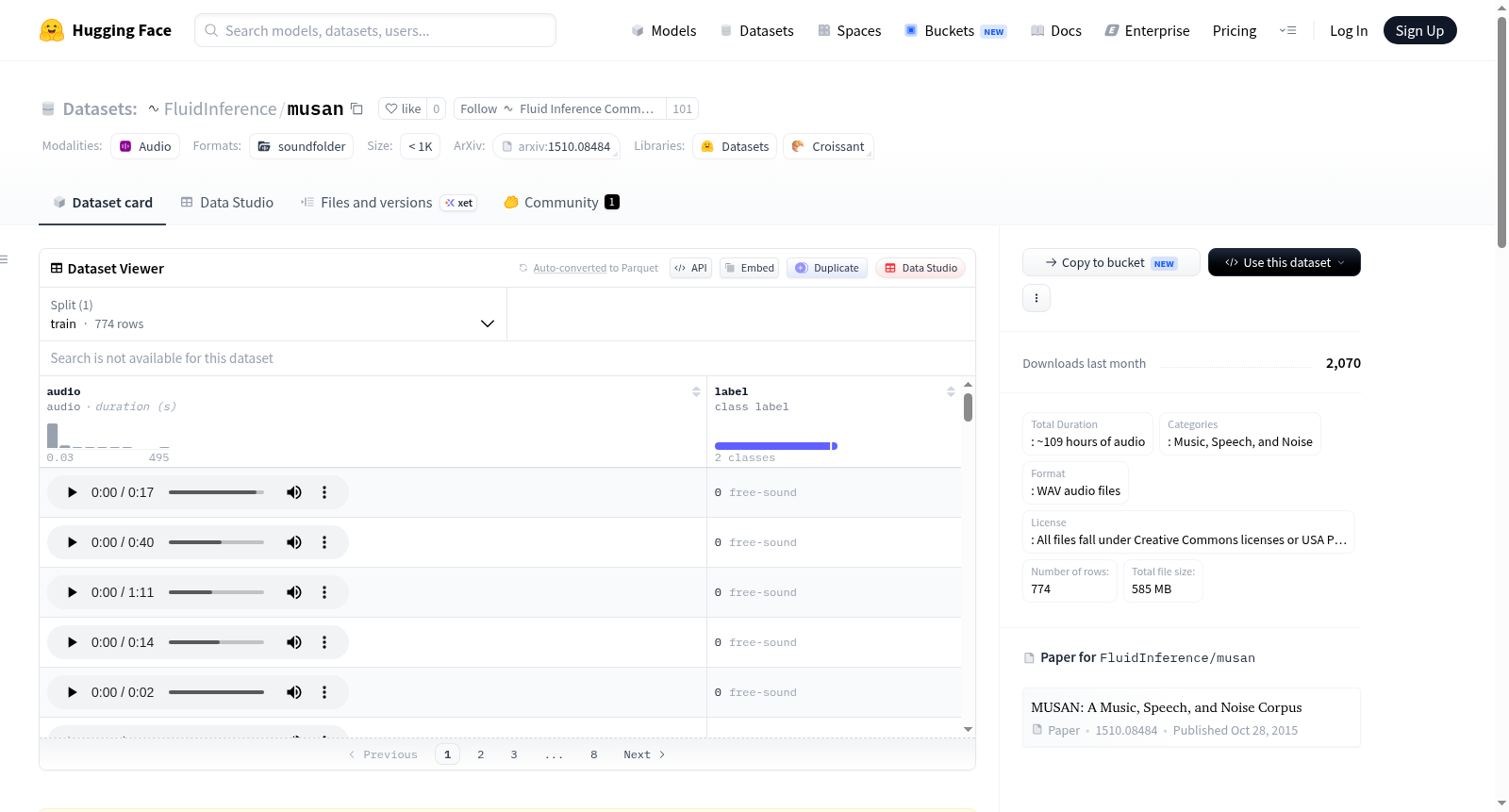Seek within the 0:40 clip progress bar
The width and height of the screenshot is (1509, 812).
click(216, 542)
